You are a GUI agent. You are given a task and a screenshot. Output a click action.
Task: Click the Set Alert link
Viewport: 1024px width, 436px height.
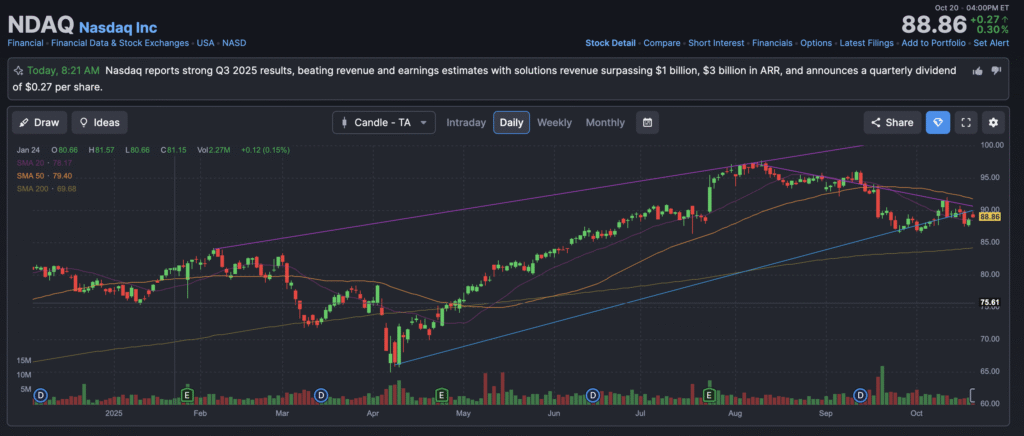point(993,43)
